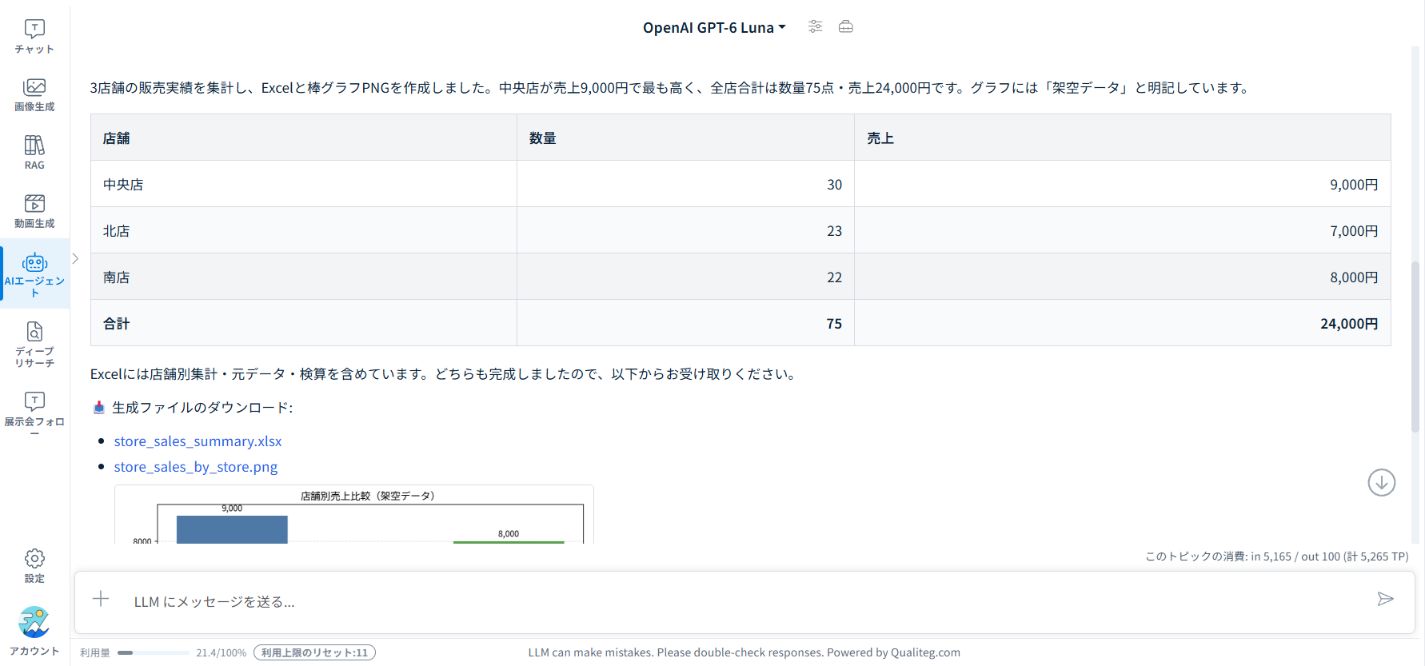This screenshot has width=1425, height=666.
Task: Click the 生成ファイルのダウンロード heading
Action: [201, 407]
